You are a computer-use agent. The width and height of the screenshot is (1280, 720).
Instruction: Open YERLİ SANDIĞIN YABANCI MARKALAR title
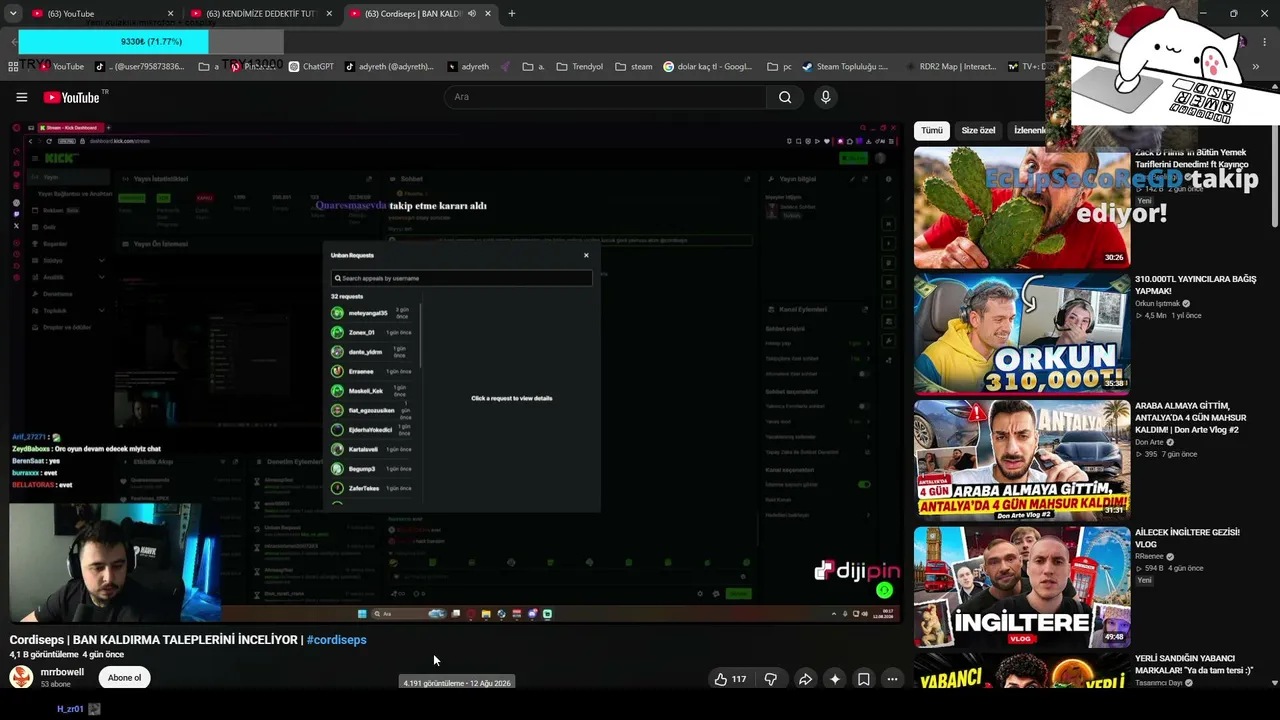coord(1194,665)
